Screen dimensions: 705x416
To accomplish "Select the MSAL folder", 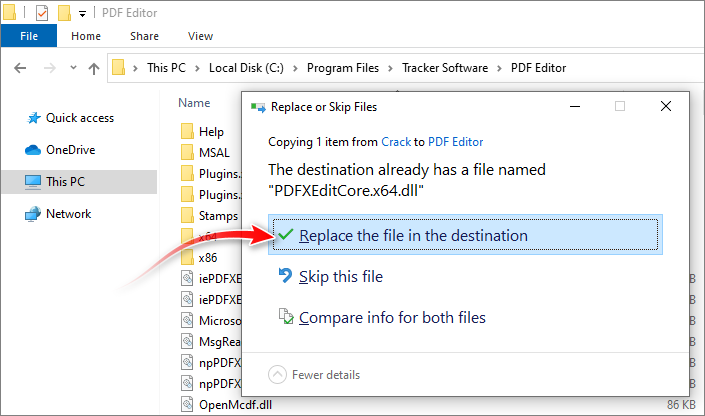I will tap(214, 153).
